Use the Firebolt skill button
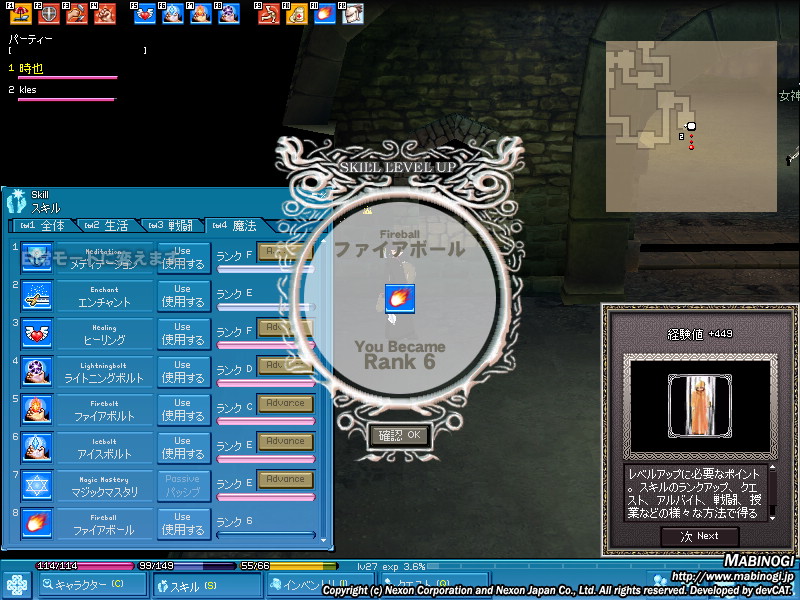Image resolution: width=800 pixels, height=600 pixels. pos(183,410)
